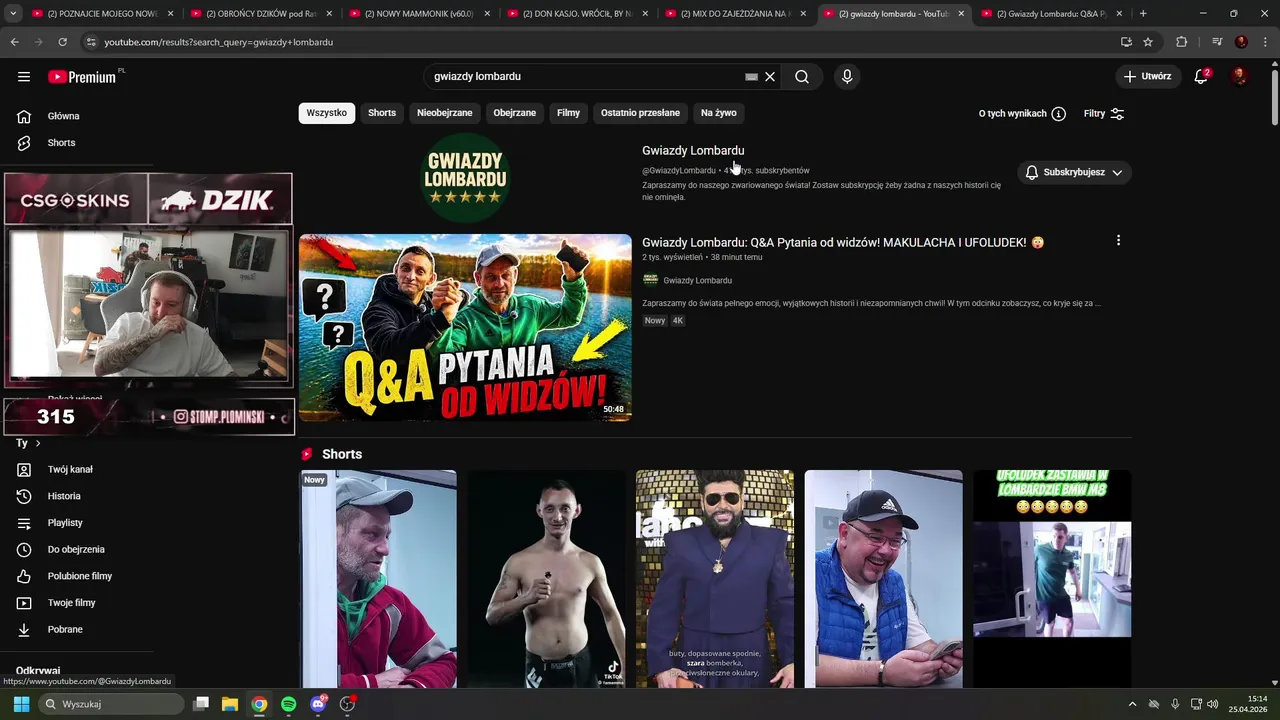Open the three-dot menu of Q&A video
The width and height of the screenshot is (1280, 720).
click(x=1118, y=240)
